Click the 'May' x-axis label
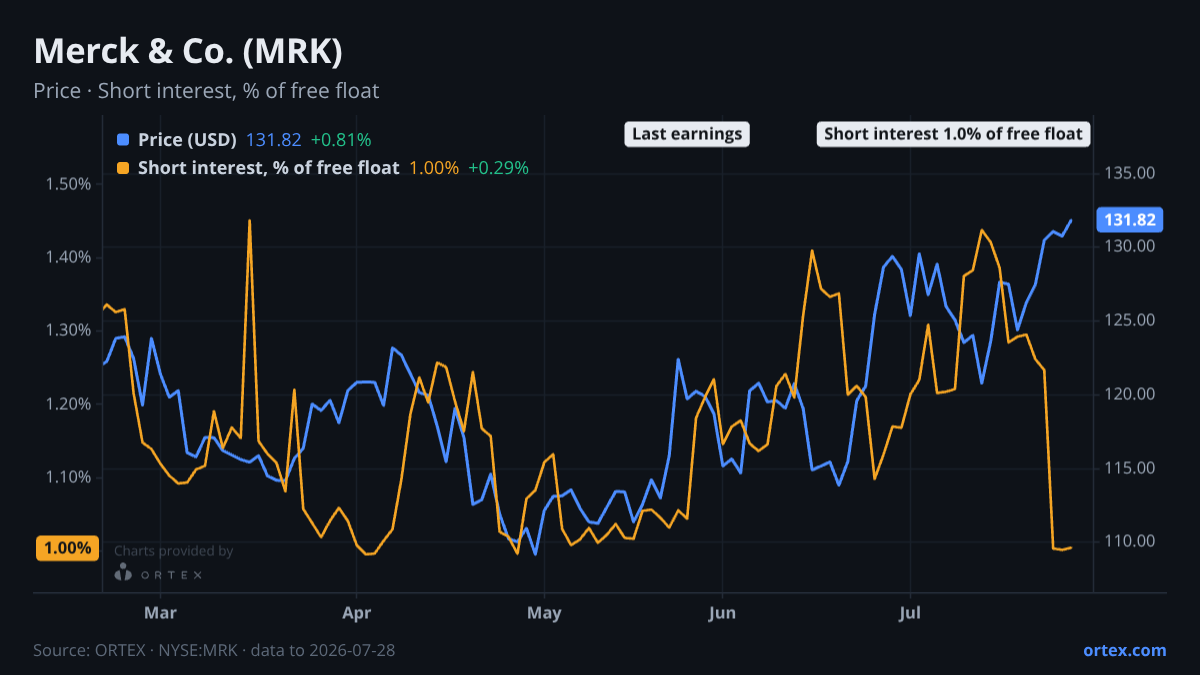Image resolution: width=1200 pixels, height=675 pixels. pyautogui.click(x=544, y=611)
